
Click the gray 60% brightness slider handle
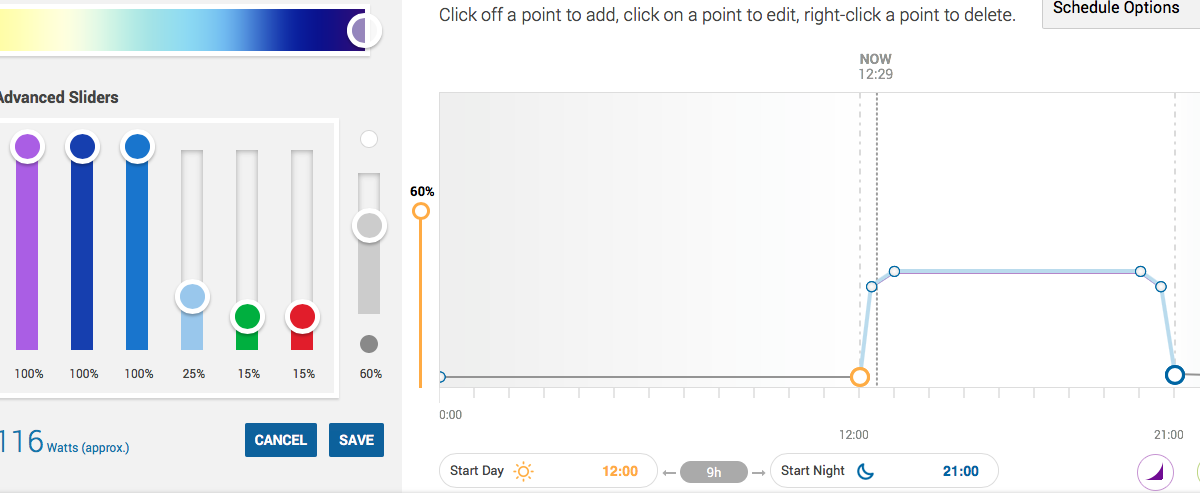tap(369, 226)
